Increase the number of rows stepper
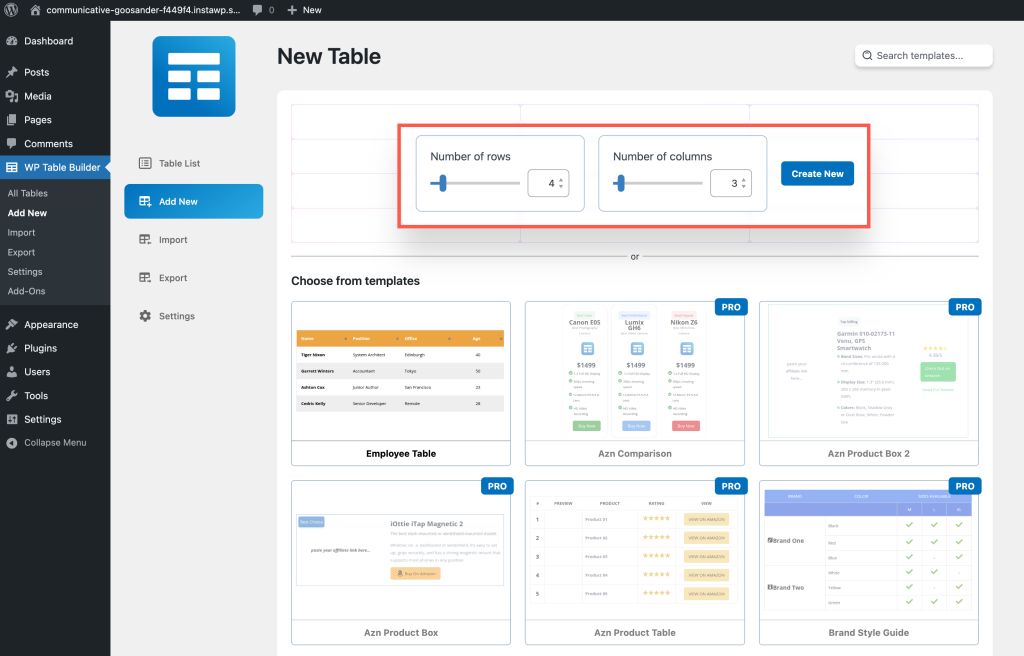Image resolution: width=1024 pixels, height=656 pixels. pyautogui.click(x=561, y=180)
